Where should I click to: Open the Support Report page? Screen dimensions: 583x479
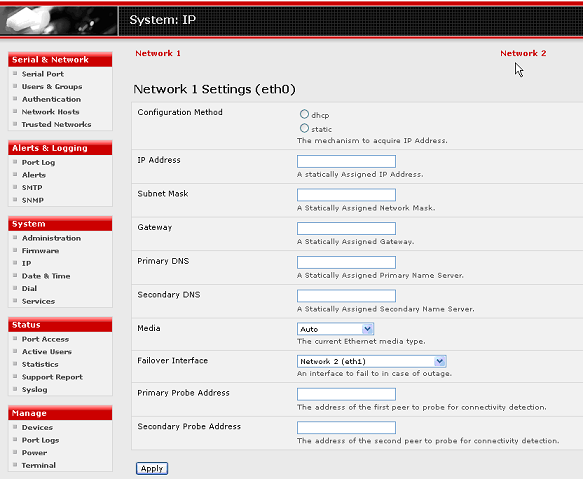52,377
